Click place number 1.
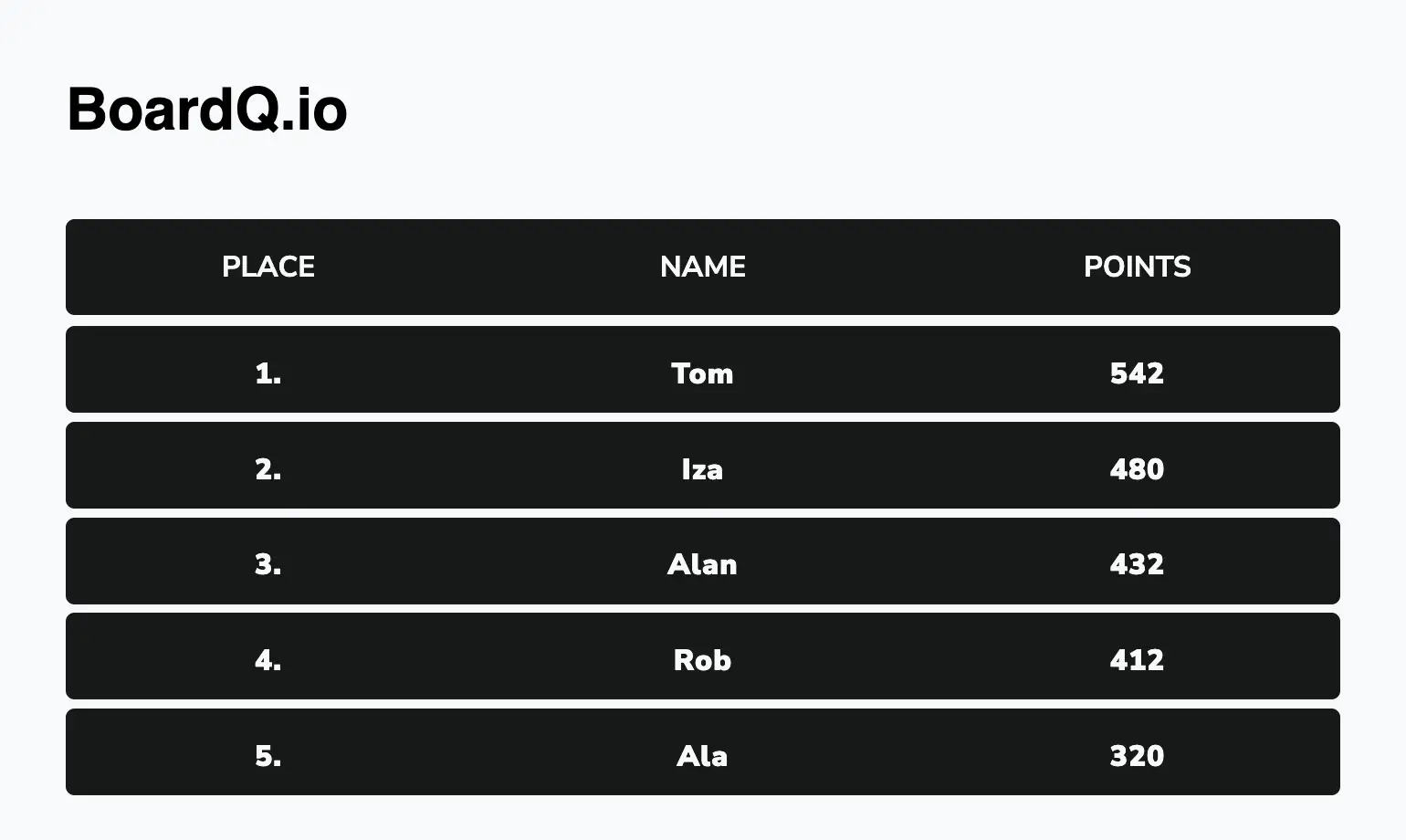 268,373
